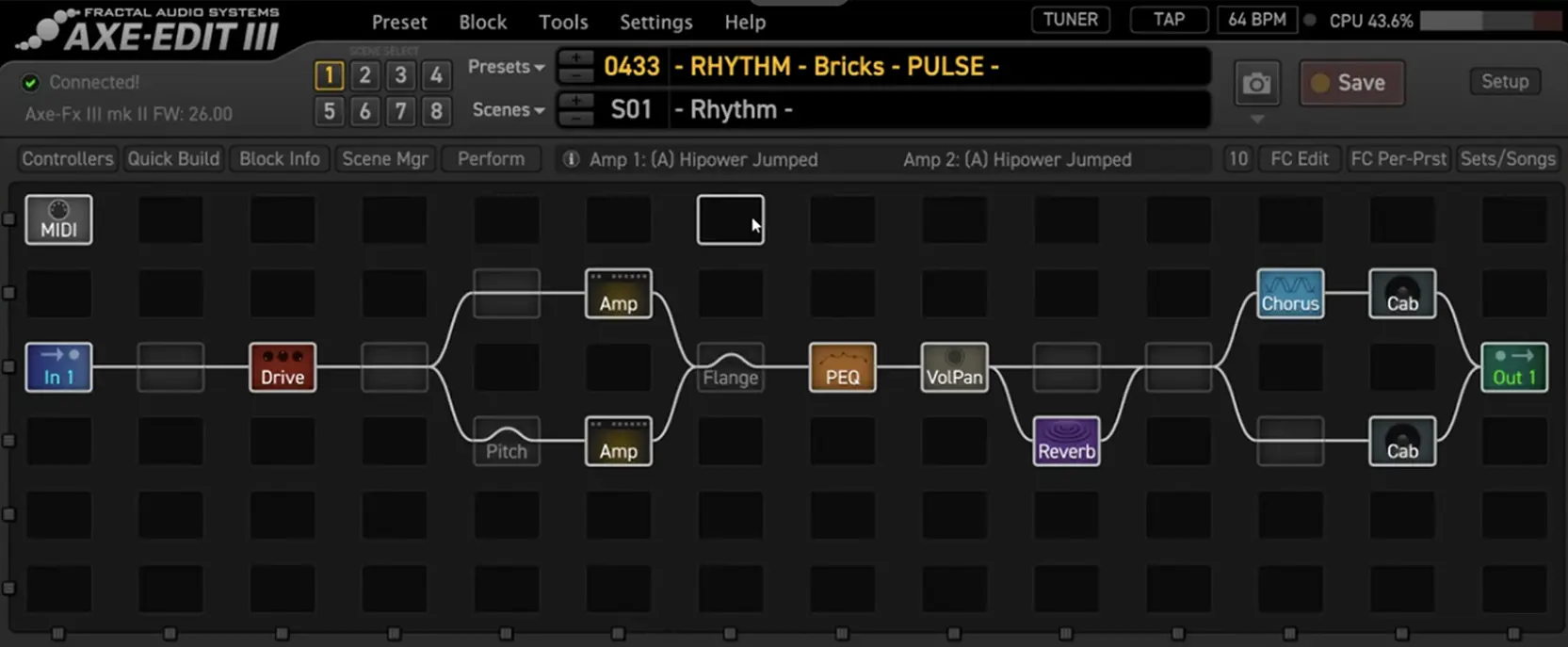
Task: Select the MIDI block in the grid
Action: pyautogui.click(x=58, y=219)
